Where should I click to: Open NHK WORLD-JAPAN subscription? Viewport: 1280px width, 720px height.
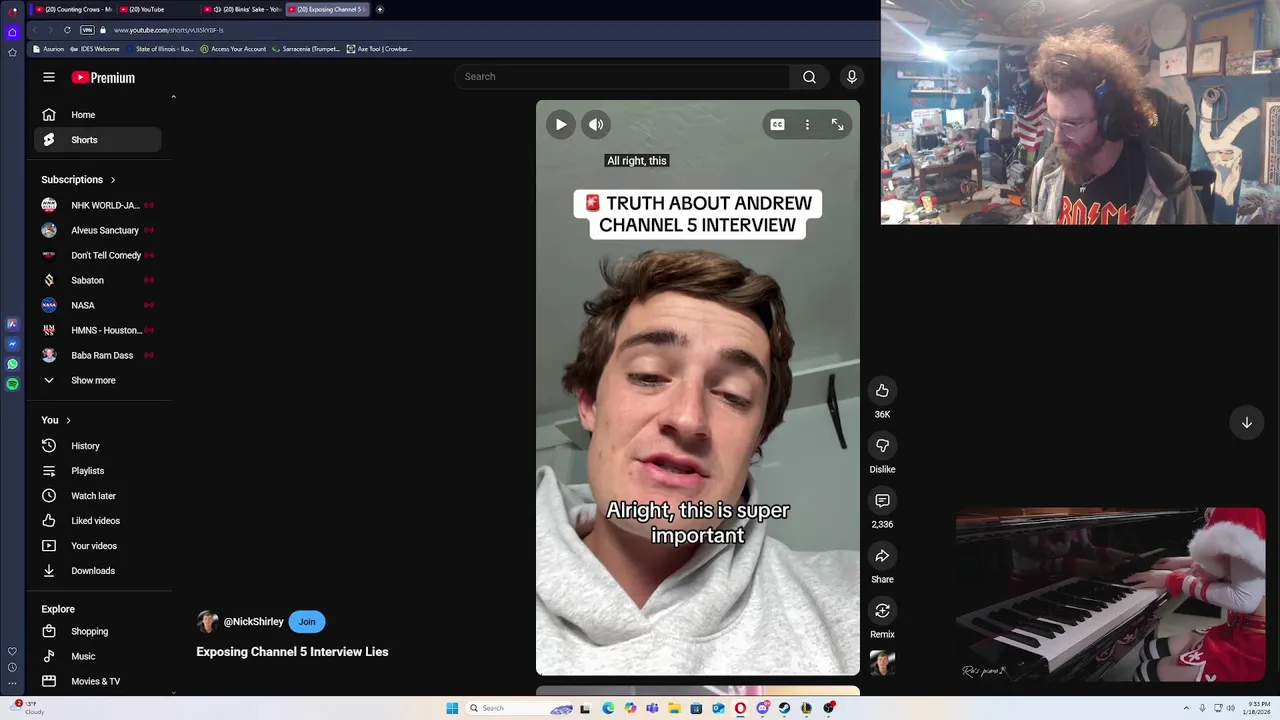97,205
